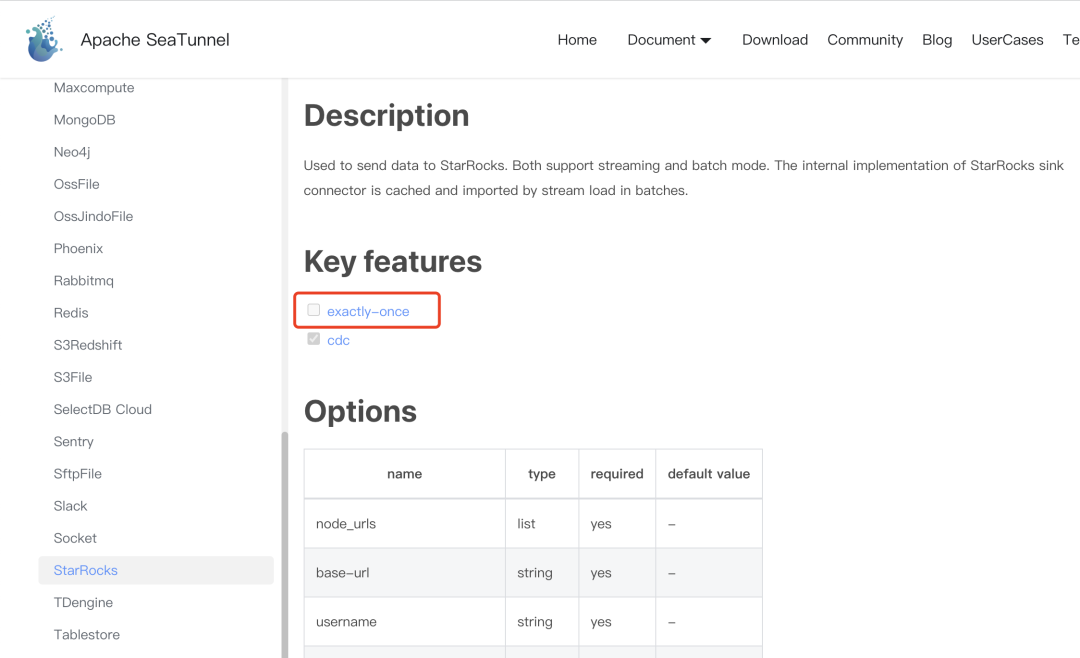Toggle the exactly-once checkbox
1080x658 pixels.
(x=313, y=311)
